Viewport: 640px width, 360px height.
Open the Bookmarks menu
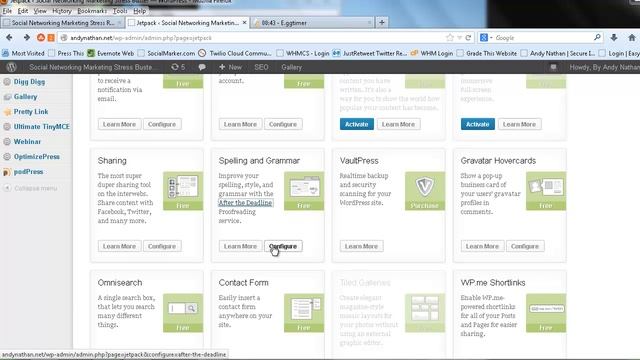[92, 11]
